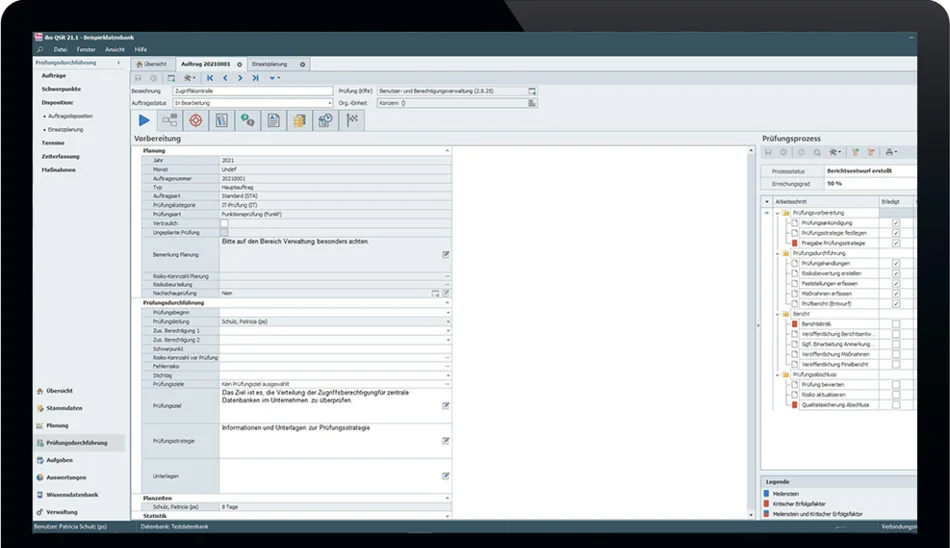The image size is (950, 548).
Task: Open the Stammdaten module
Action: (x=64, y=408)
